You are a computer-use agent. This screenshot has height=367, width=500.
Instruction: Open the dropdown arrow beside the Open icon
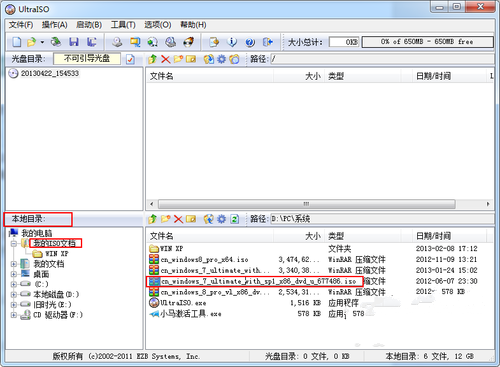[x=42, y=42]
